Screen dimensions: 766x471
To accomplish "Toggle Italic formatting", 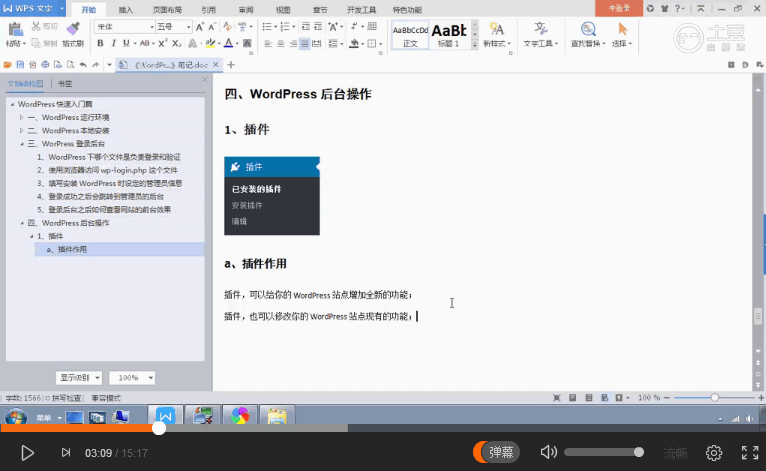I will coord(113,43).
